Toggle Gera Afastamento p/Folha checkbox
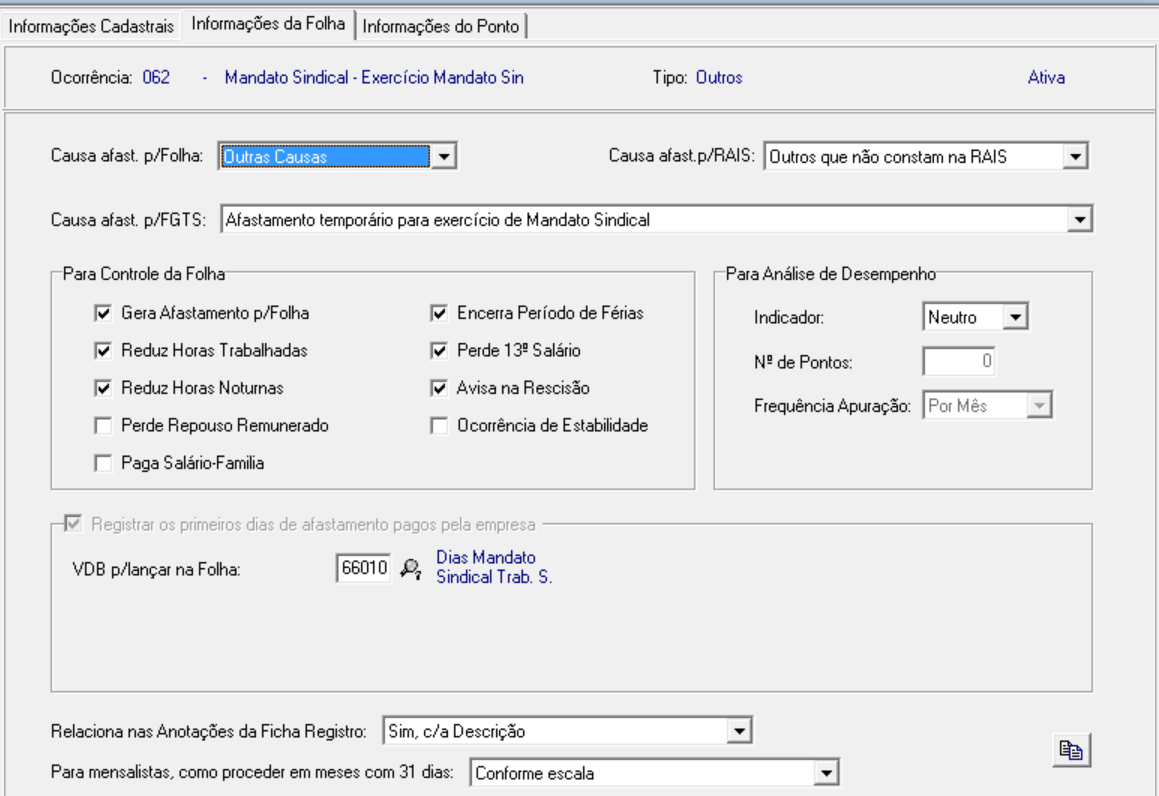The image size is (1159, 796). (x=103, y=313)
